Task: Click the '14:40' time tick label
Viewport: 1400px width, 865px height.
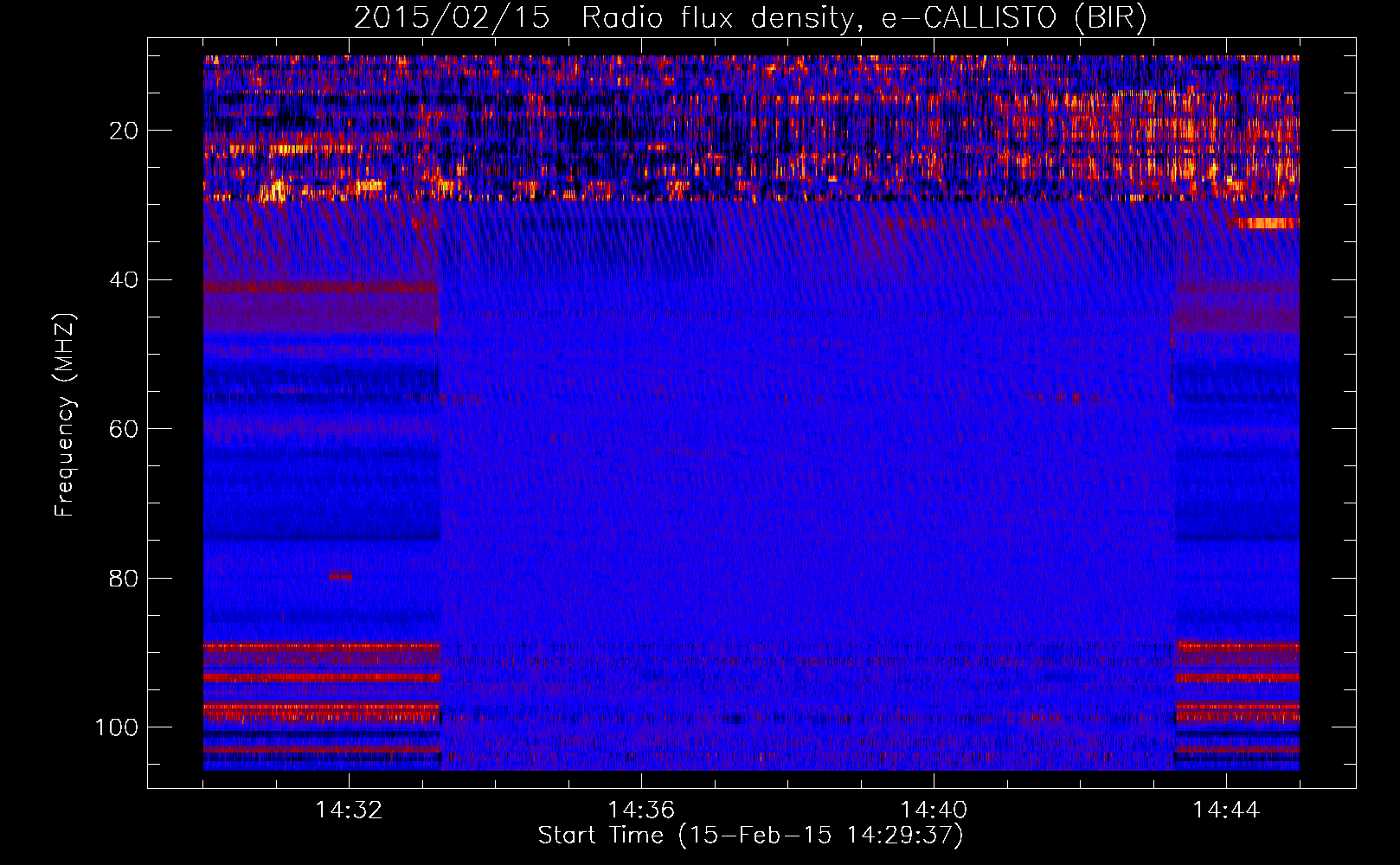Action: click(x=934, y=811)
